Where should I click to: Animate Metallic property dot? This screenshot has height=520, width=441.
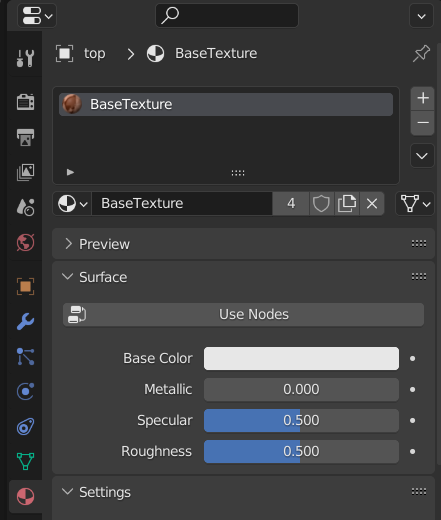point(413,389)
